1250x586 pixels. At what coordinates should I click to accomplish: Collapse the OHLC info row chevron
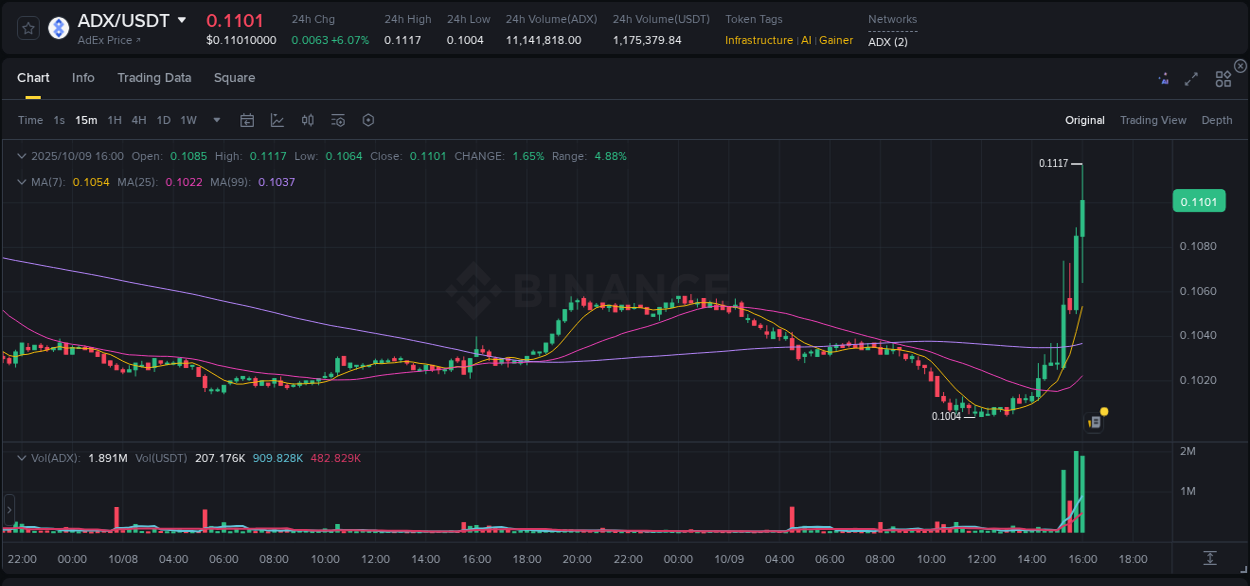pyautogui.click(x=21, y=156)
